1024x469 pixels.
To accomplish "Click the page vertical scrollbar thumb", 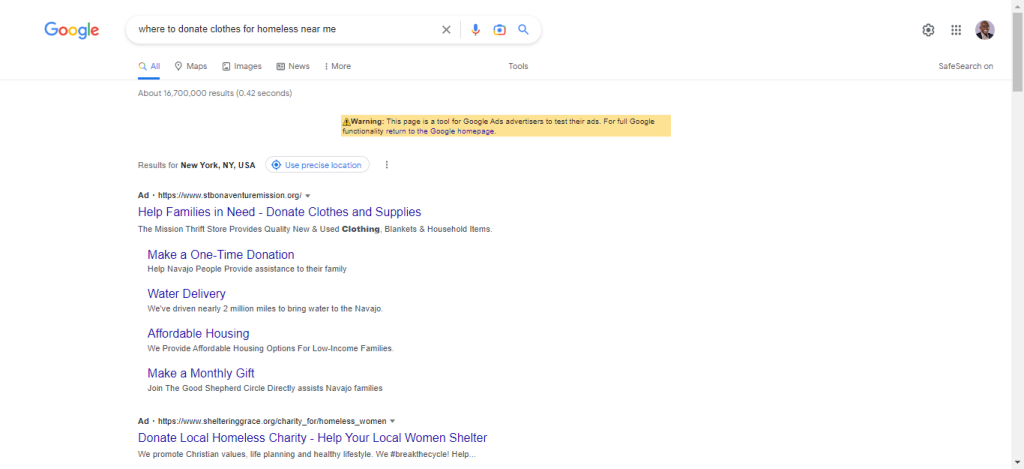I will click(1018, 52).
